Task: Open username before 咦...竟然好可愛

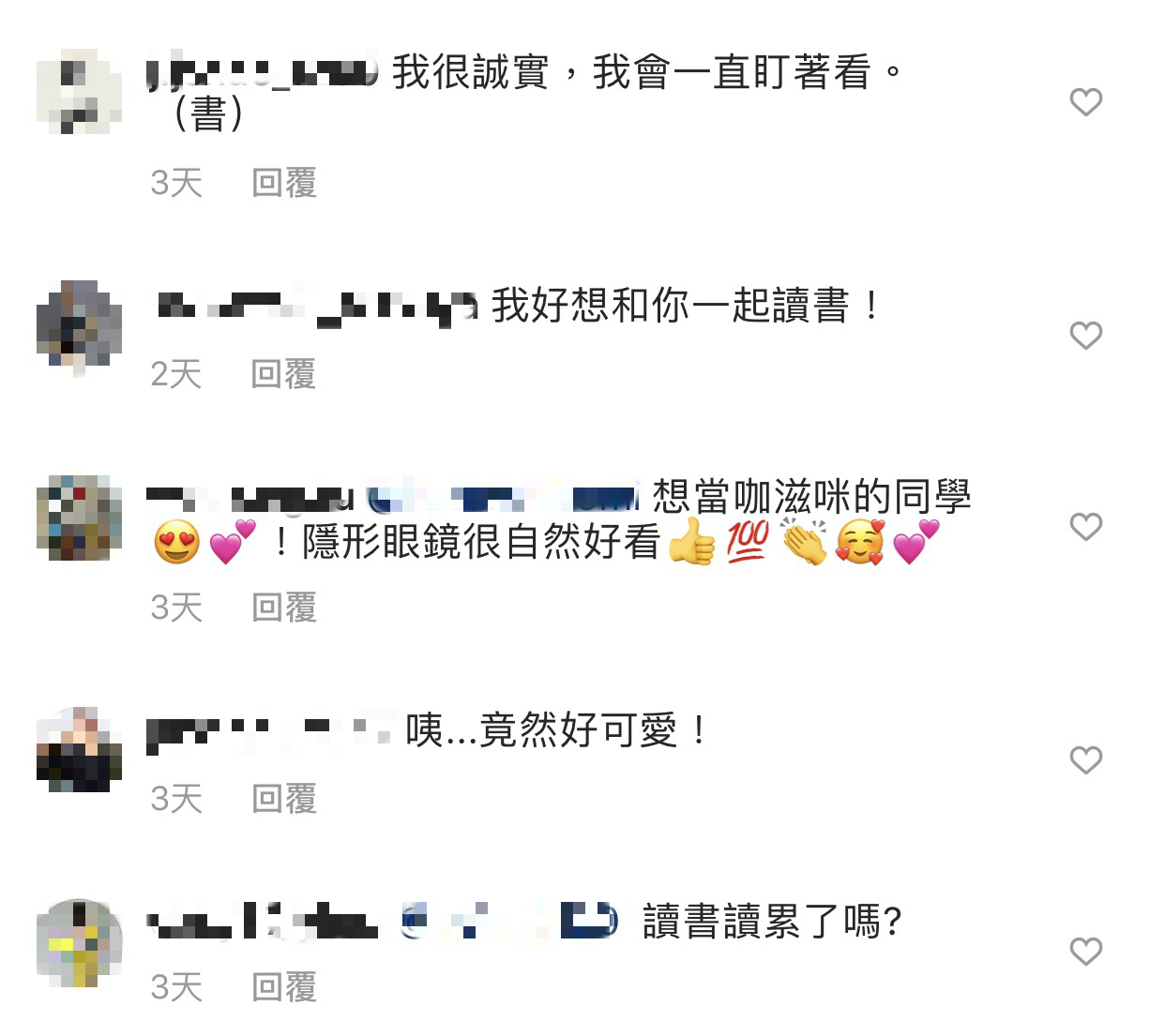Action: point(269,731)
